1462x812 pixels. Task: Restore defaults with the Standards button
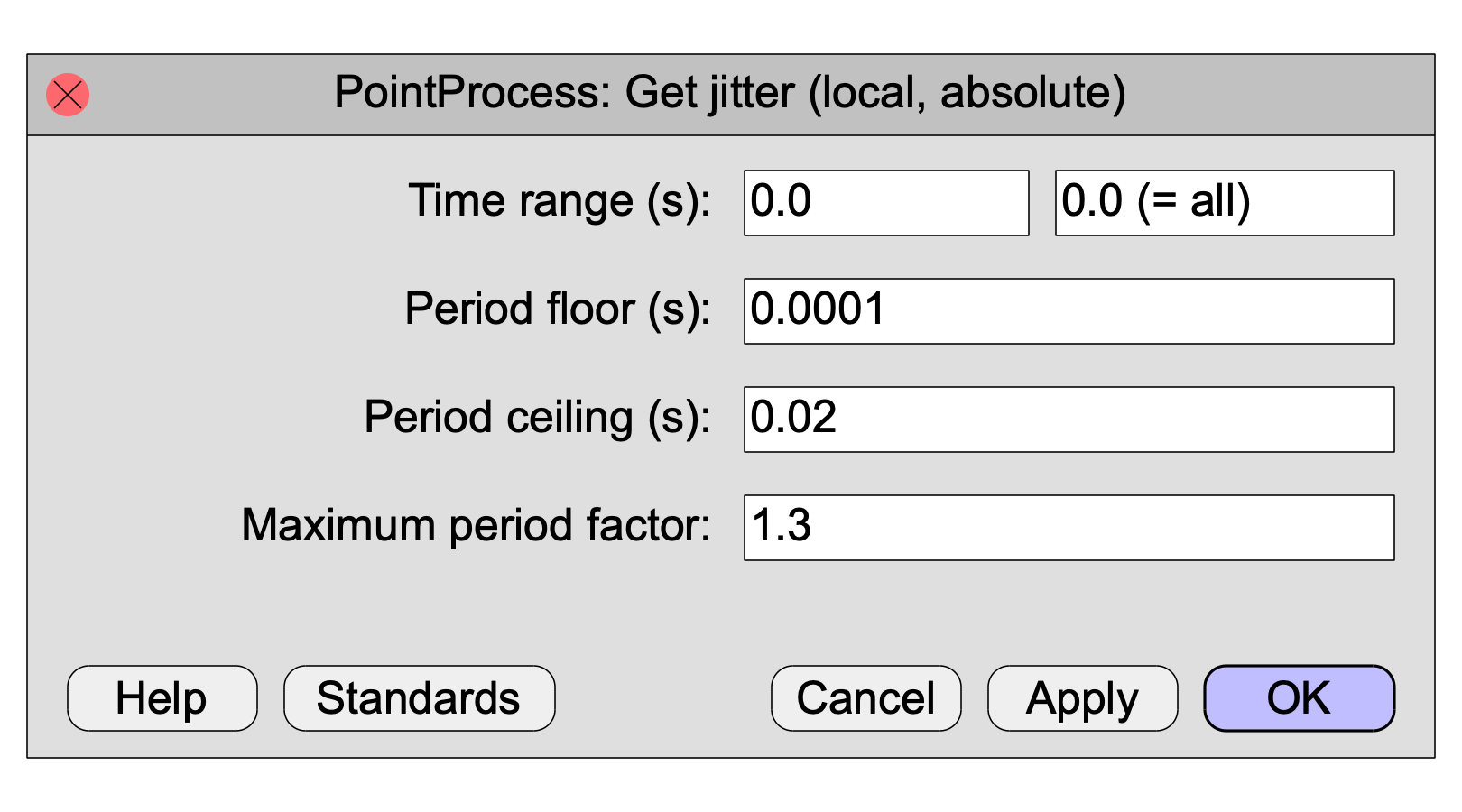click(420, 698)
